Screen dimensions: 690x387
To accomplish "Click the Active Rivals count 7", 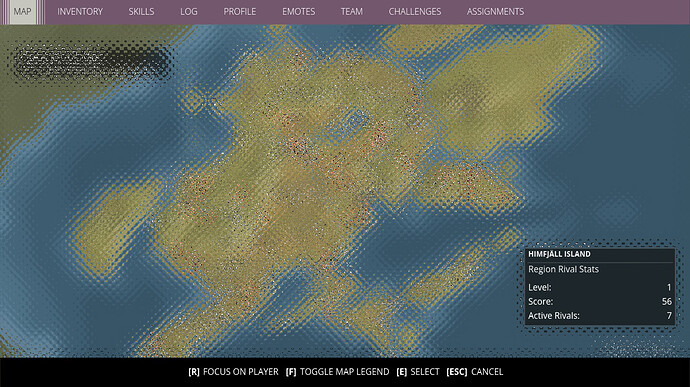I will 669,316.
